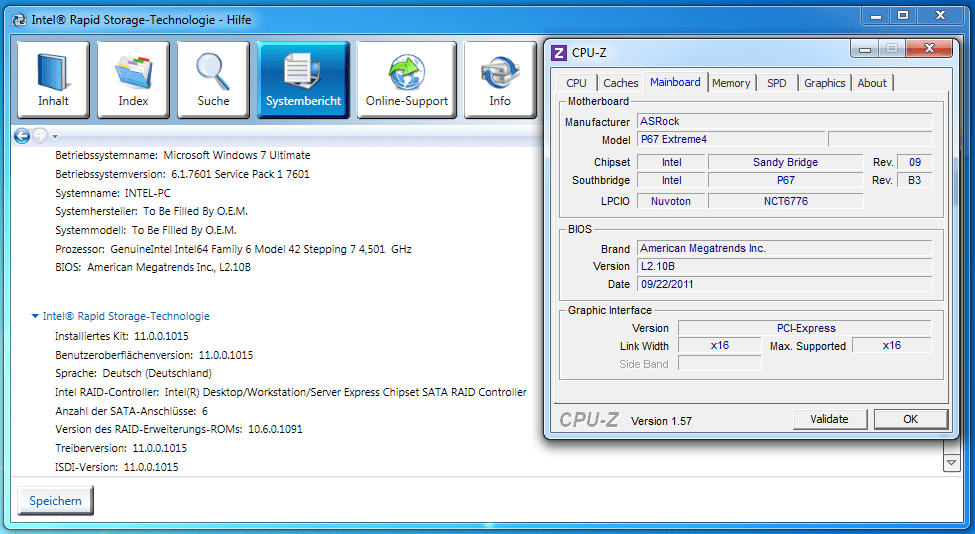Click OK in the CPU-Z window
975x534 pixels.
click(x=910, y=419)
